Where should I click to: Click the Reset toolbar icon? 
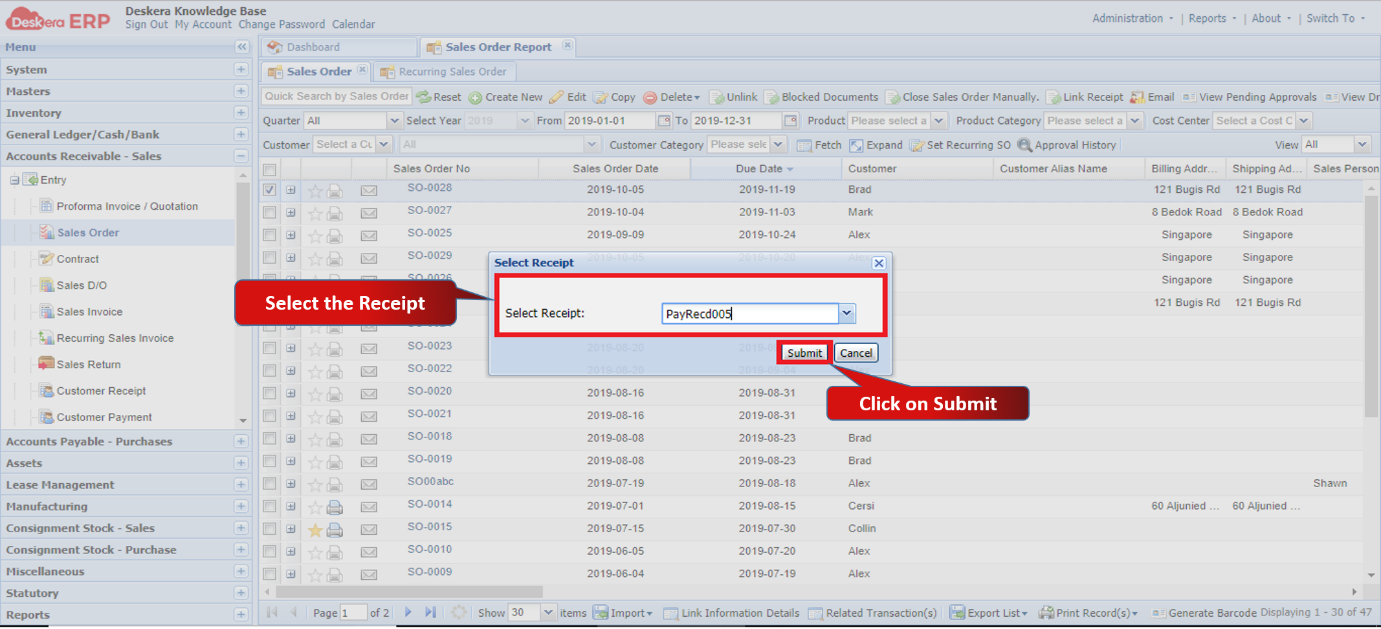pos(423,97)
